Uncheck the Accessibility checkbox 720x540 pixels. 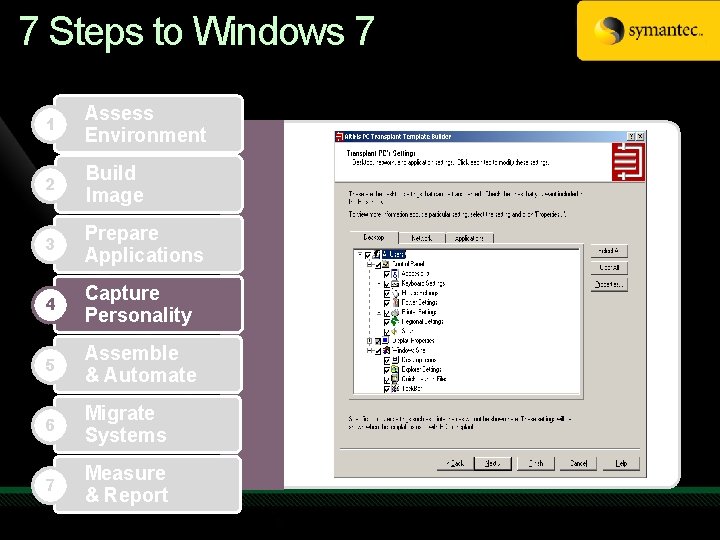[x=387, y=274]
